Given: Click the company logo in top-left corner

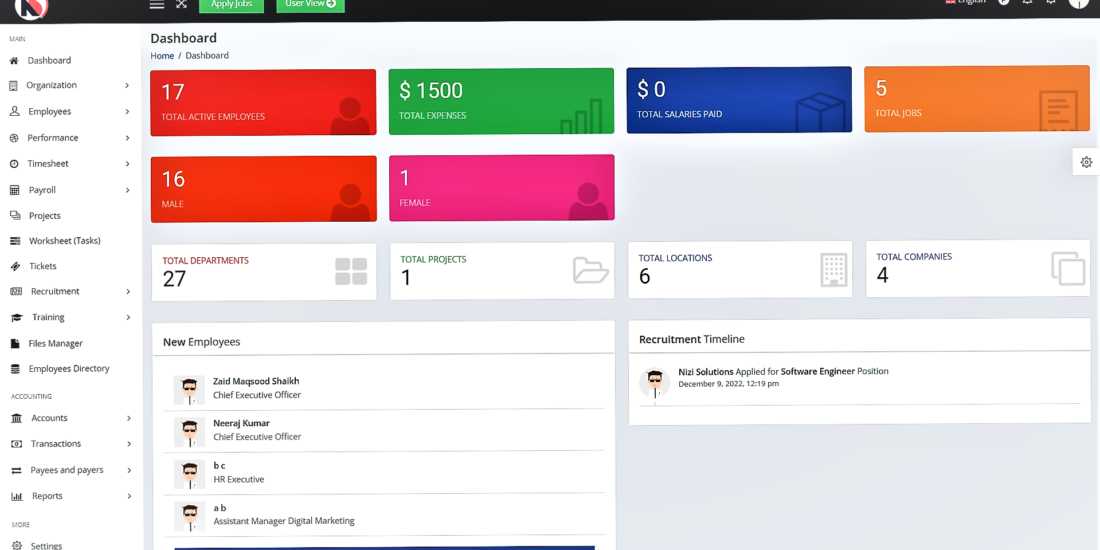Looking at the screenshot, I should pos(32,8).
